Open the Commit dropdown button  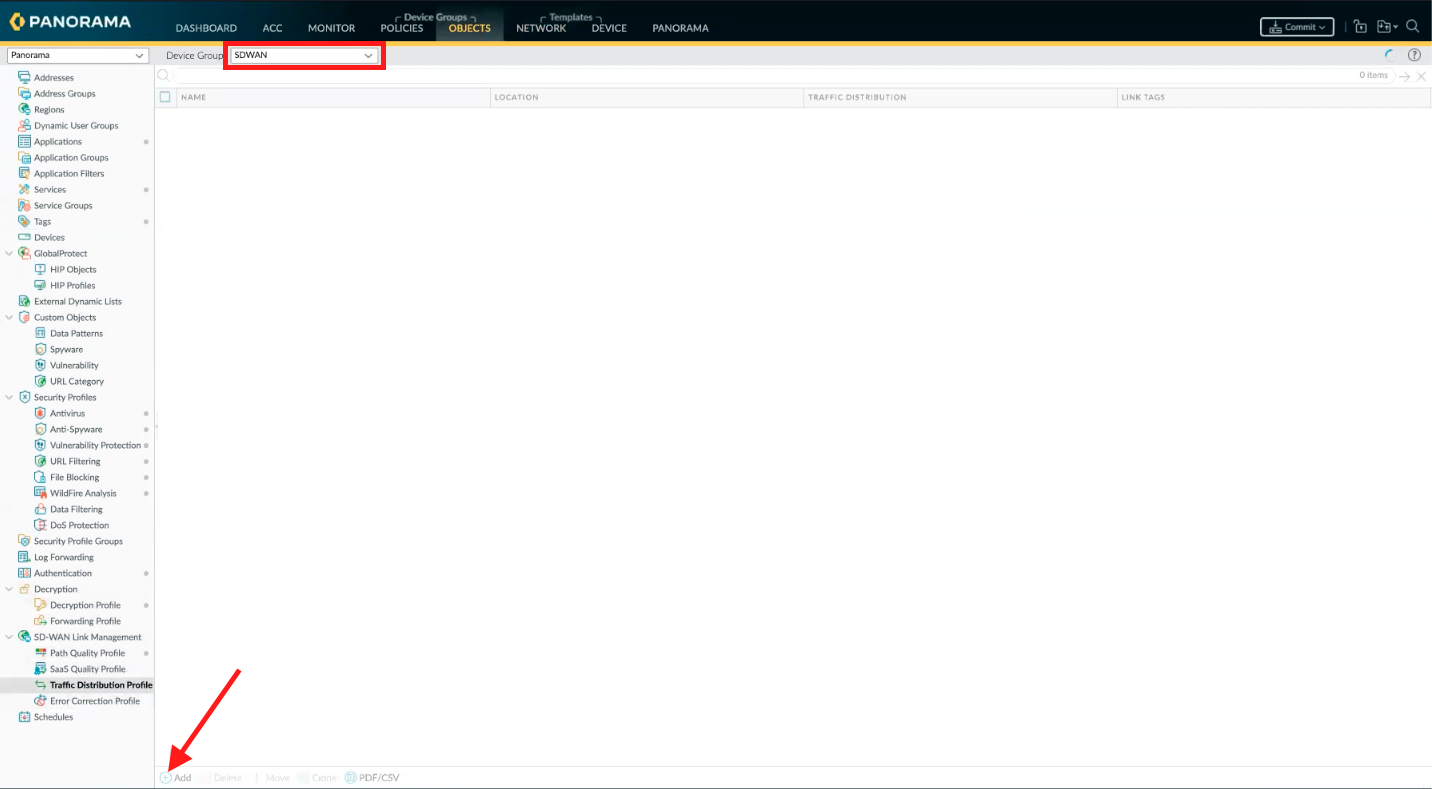(x=1297, y=27)
